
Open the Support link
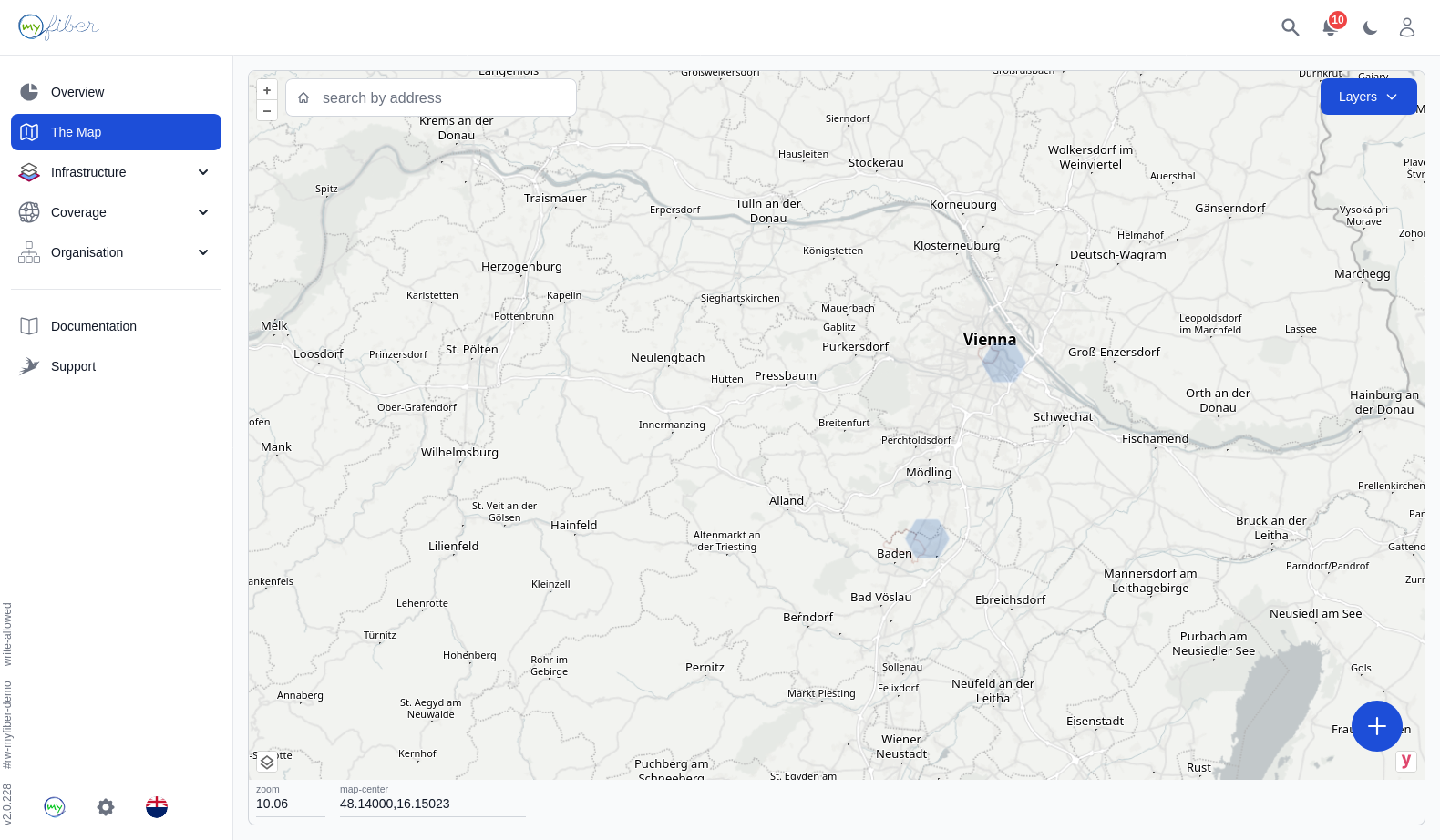[73, 366]
